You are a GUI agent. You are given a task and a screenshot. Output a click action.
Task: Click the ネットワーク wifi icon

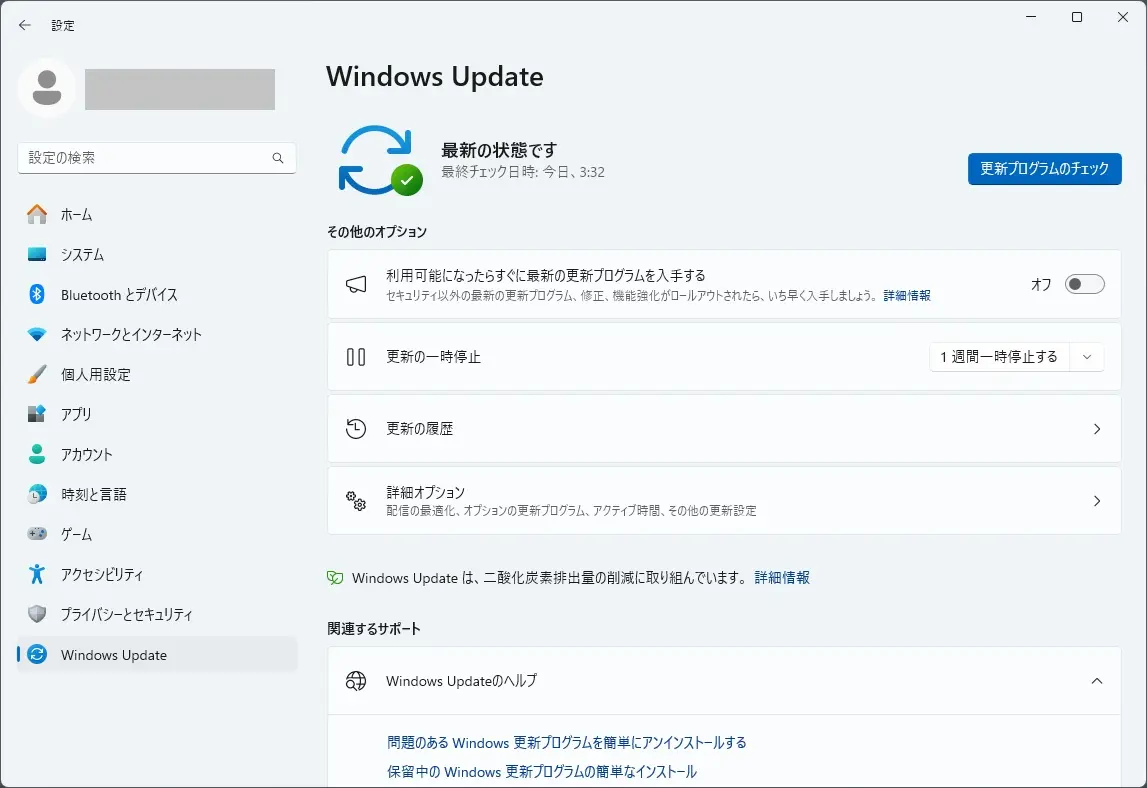(x=37, y=334)
